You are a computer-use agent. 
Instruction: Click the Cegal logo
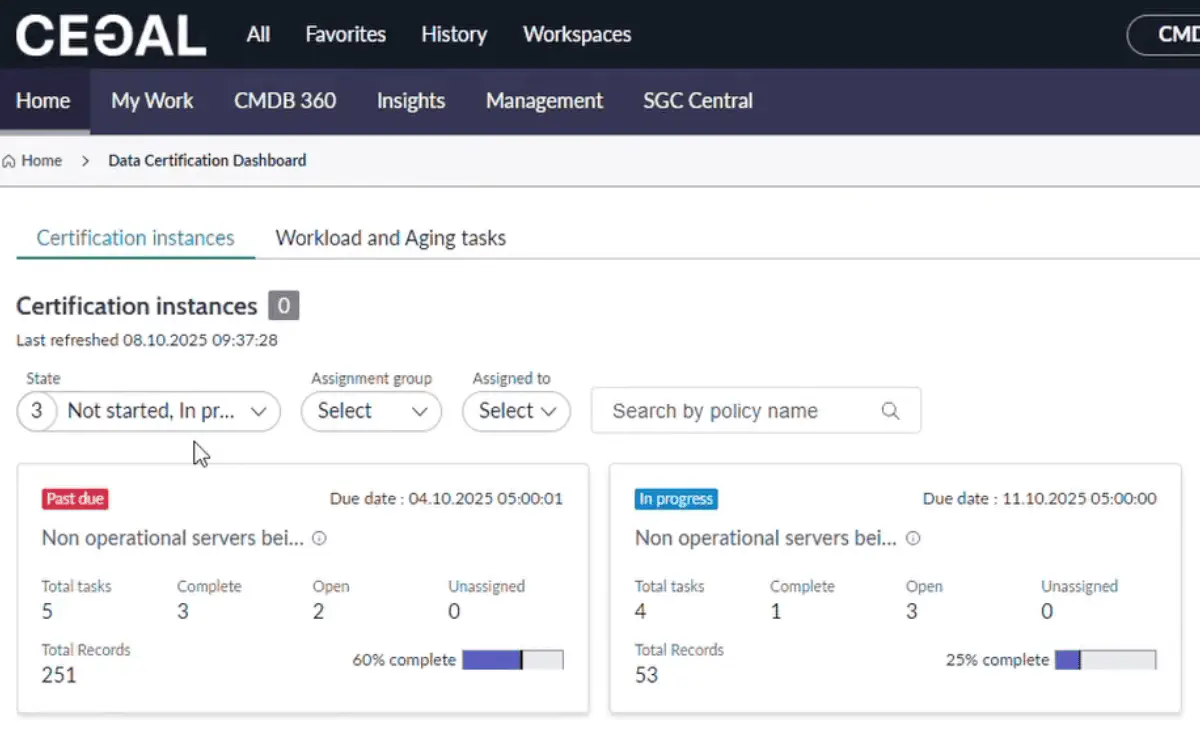[110, 35]
